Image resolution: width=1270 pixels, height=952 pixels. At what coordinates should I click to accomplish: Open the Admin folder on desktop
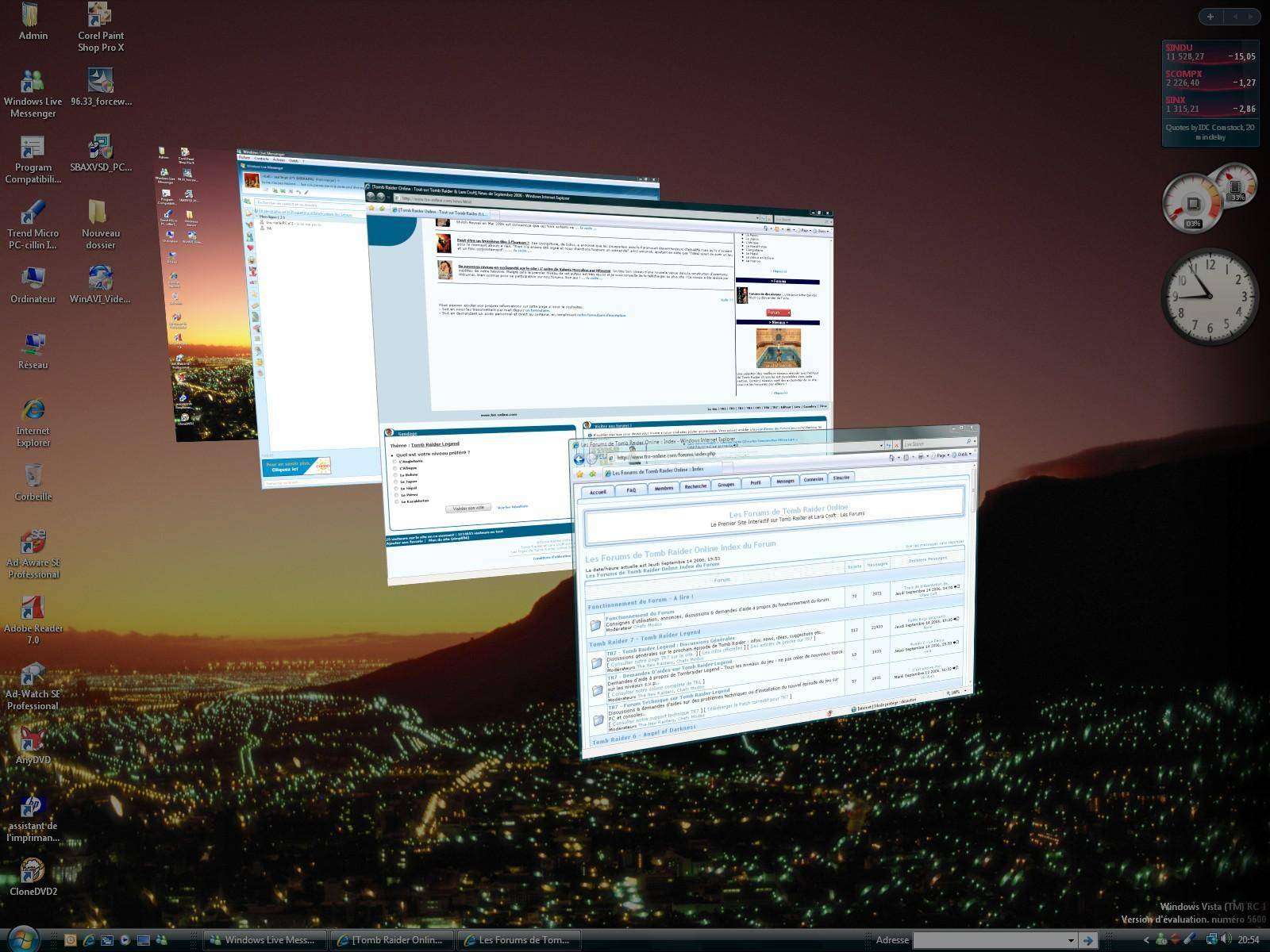coord(33,22)
